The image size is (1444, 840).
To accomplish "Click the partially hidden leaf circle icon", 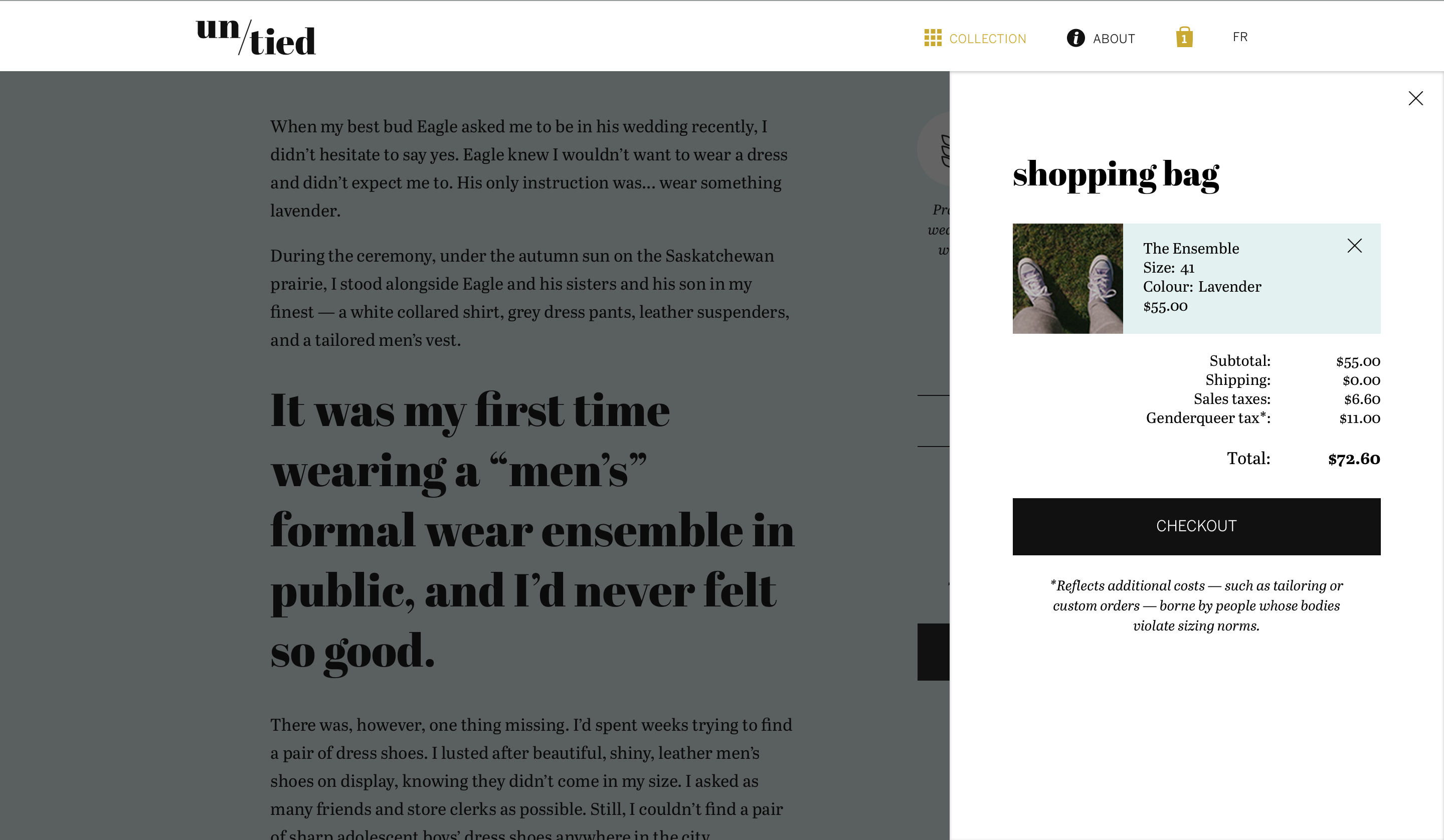I will coord(934,149).
